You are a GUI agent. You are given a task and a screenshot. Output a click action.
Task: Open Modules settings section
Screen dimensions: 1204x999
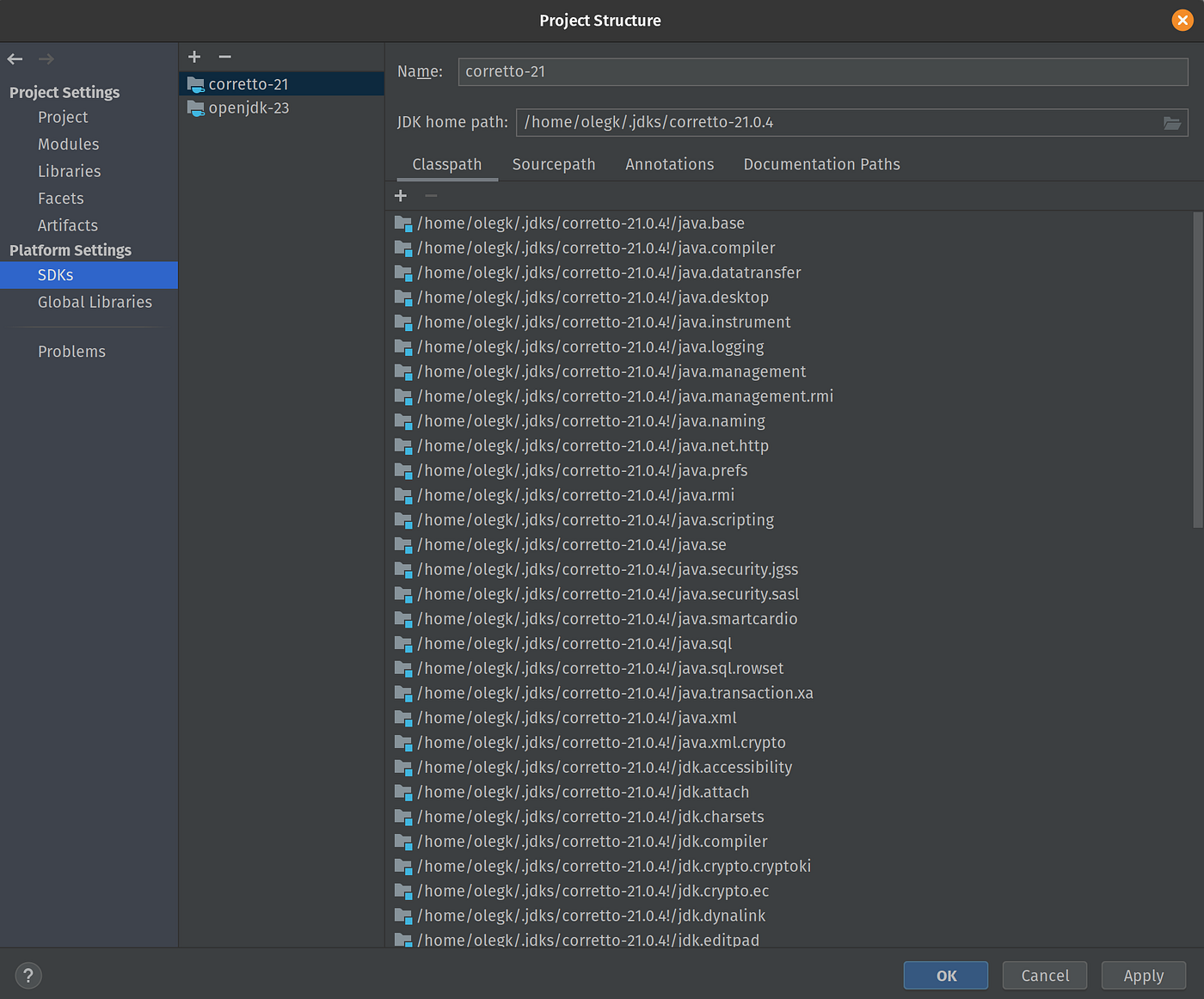coord(68,144)
